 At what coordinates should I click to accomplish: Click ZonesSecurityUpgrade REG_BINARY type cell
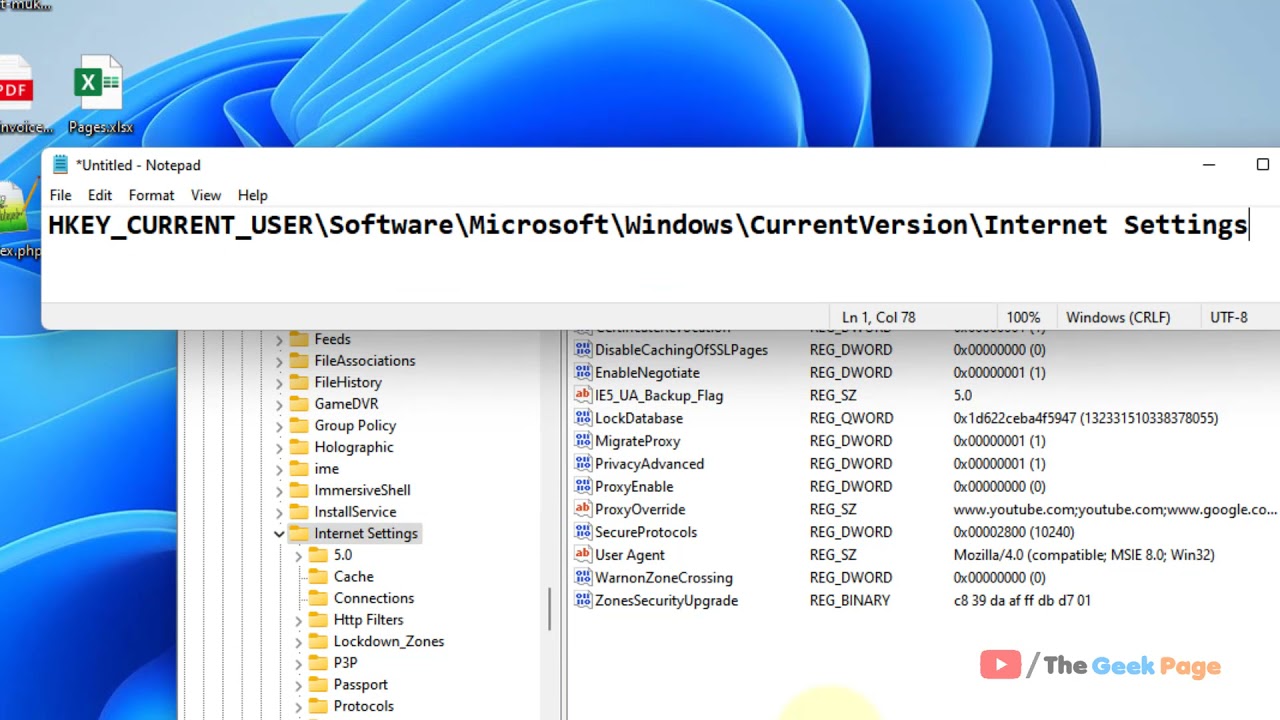[x=849, y=600]
